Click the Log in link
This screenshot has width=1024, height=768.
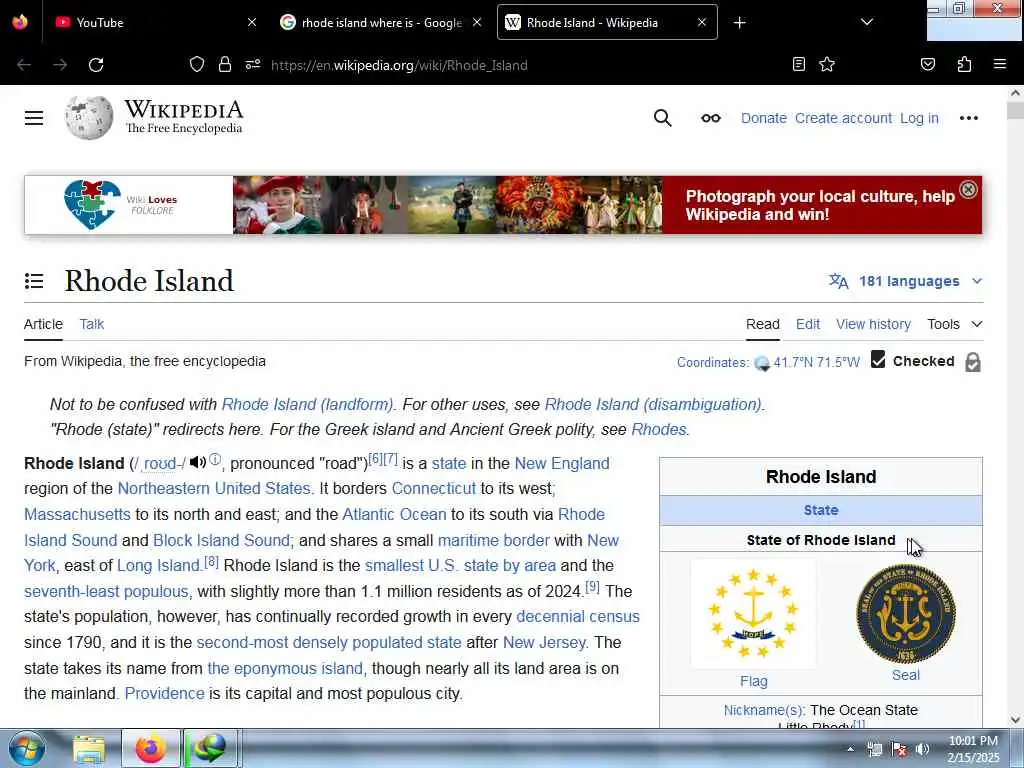coord(919,118)
